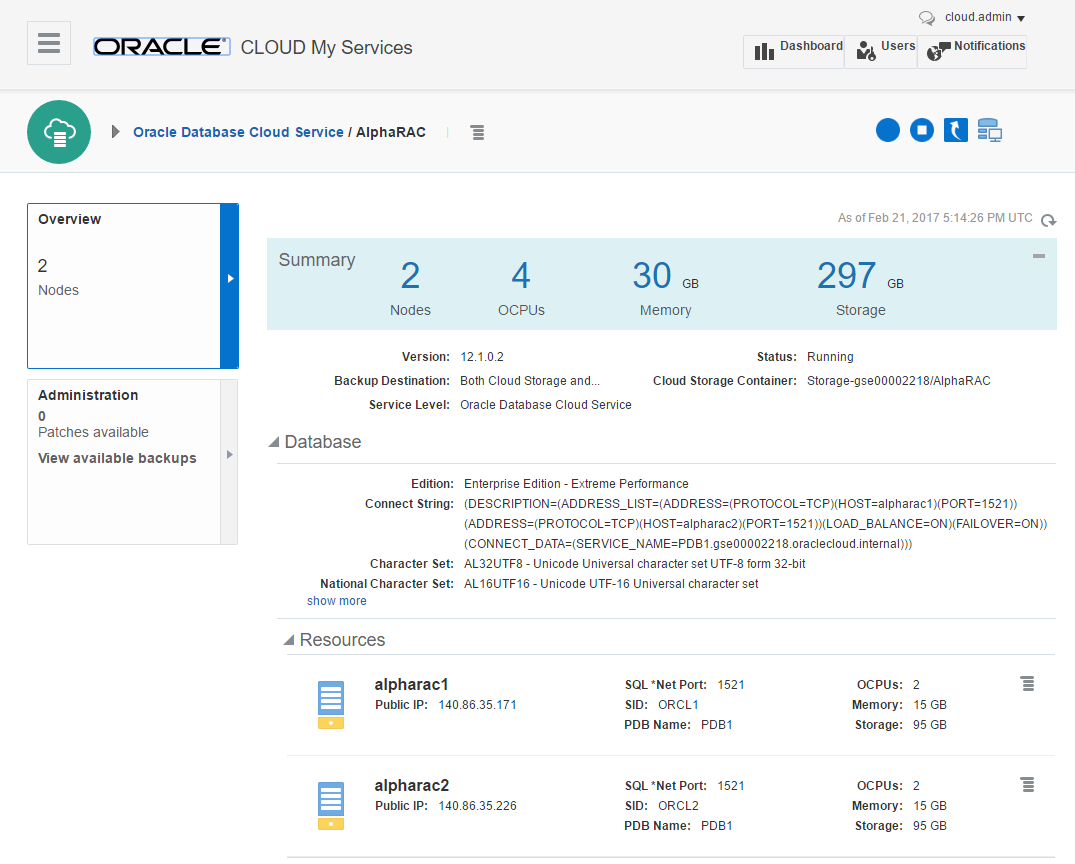This screenshot has height=864, width=1075.
Task: Click the ORCL2 SID value
Action: pos(678,806)
